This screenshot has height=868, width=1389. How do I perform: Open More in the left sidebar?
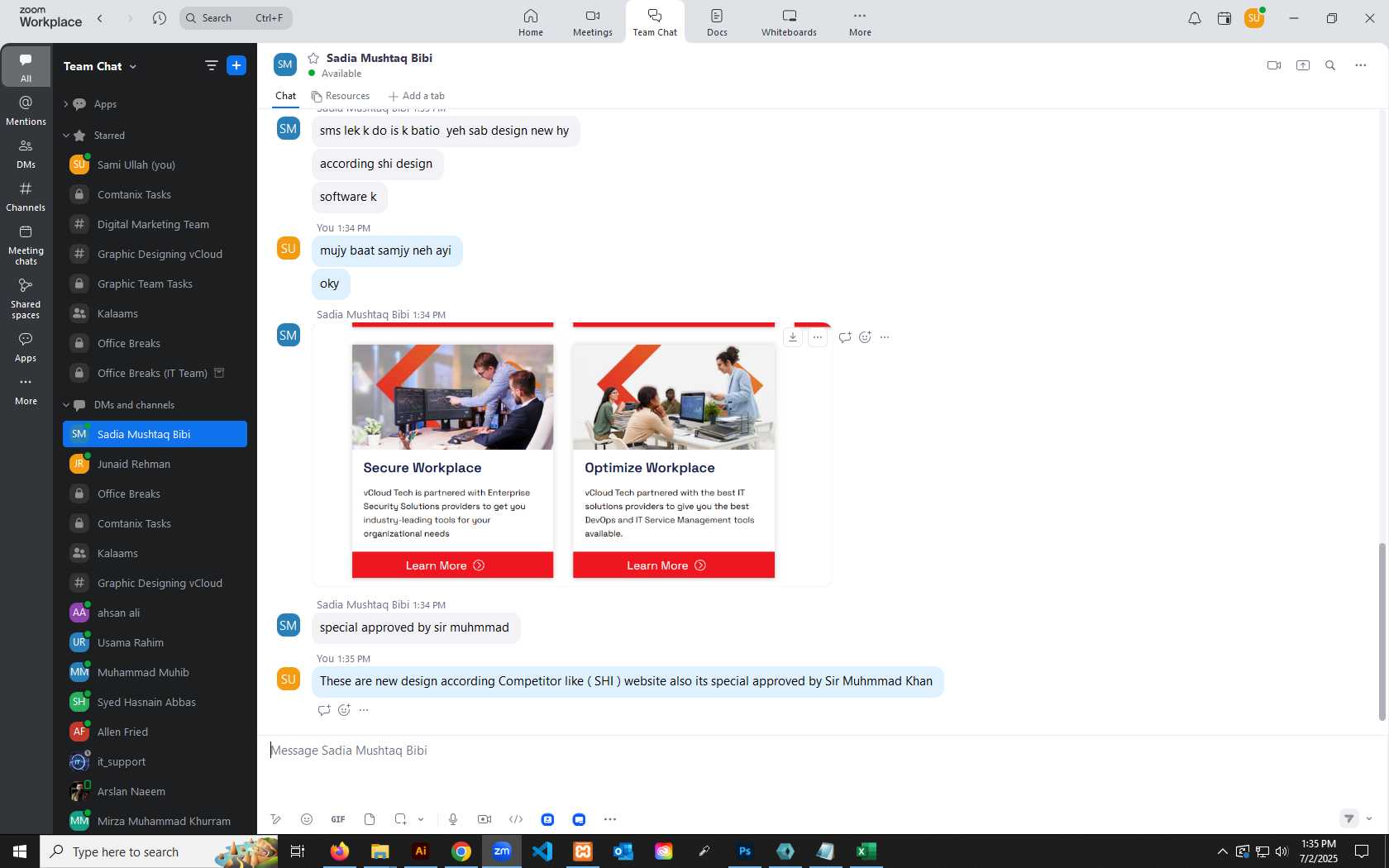pos(26,390)
